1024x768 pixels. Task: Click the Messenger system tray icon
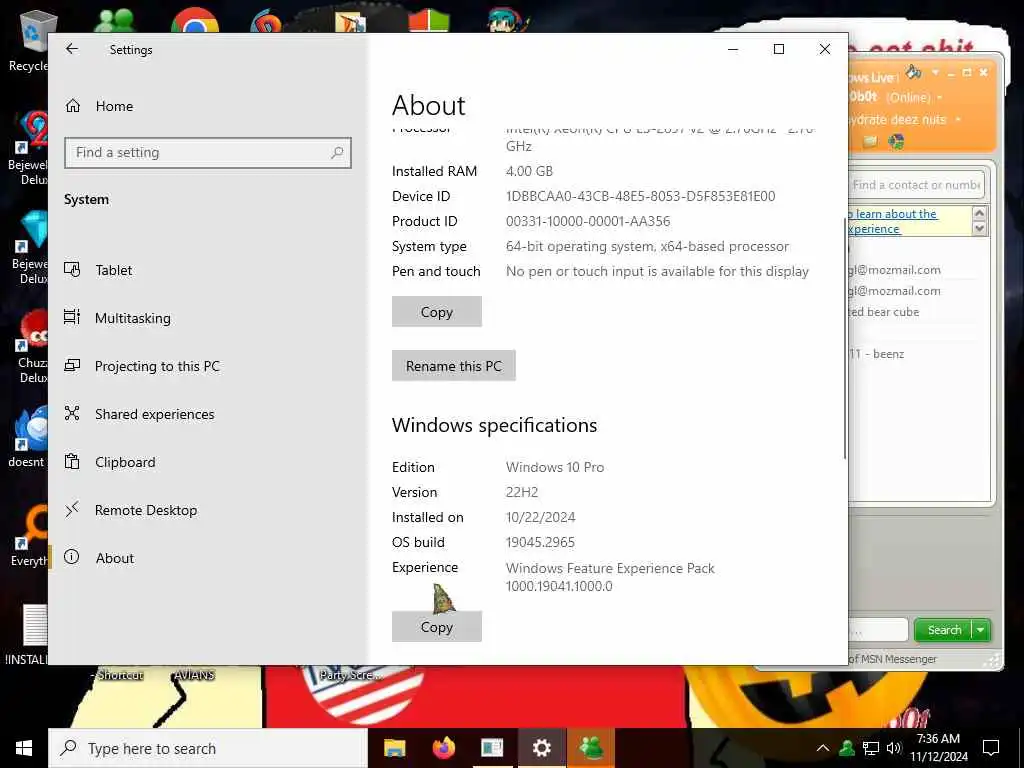point(847,748)
